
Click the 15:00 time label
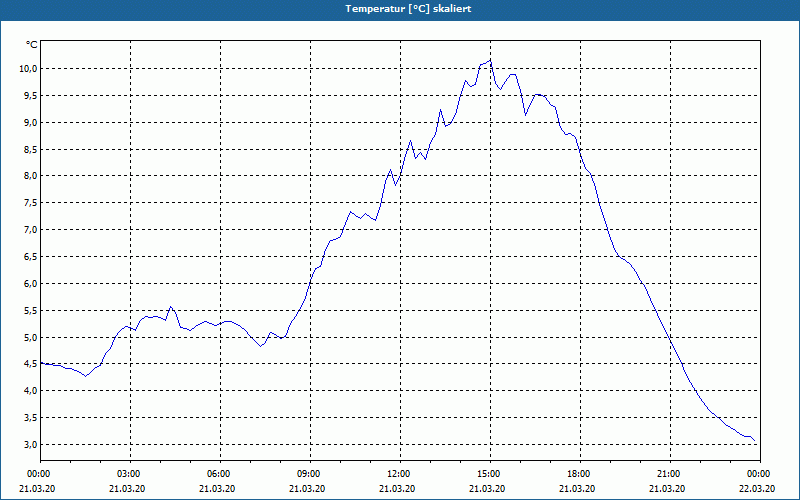[x=490, y=474]
